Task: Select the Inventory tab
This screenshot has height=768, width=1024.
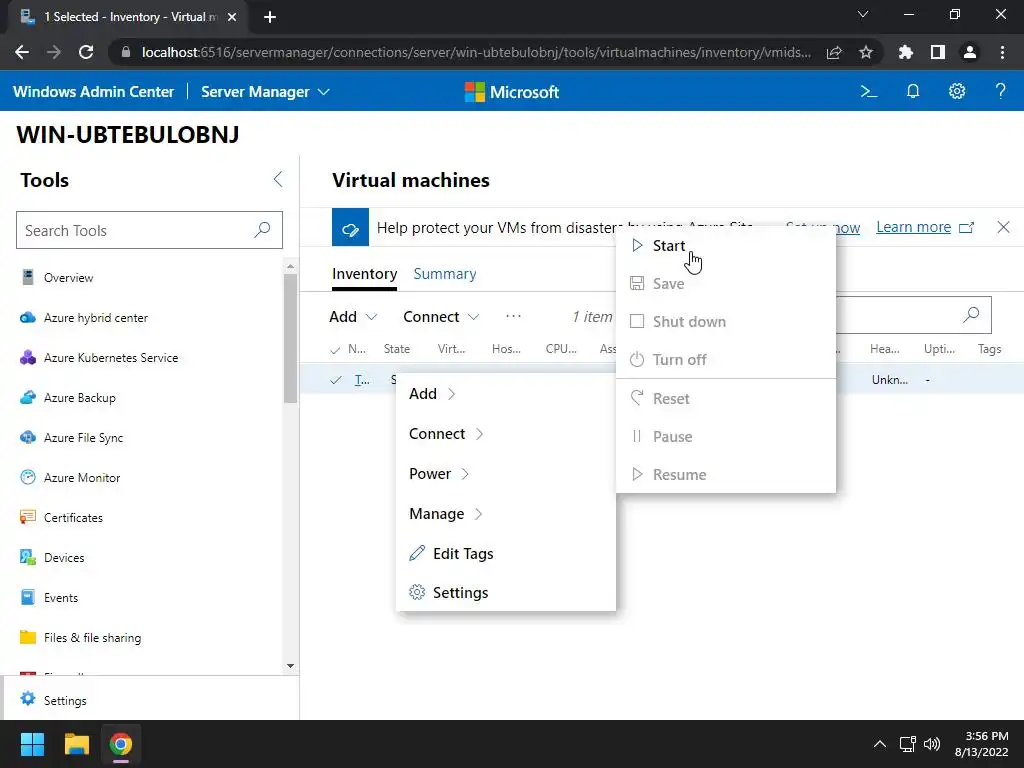Action: (364, 274)
